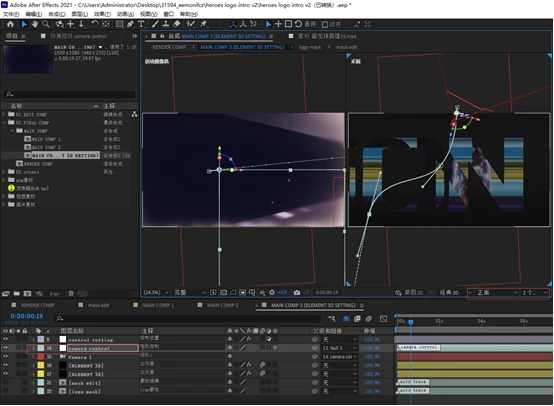Select the Pen tool
Screen dimensions: 554x406
[130, 24]
